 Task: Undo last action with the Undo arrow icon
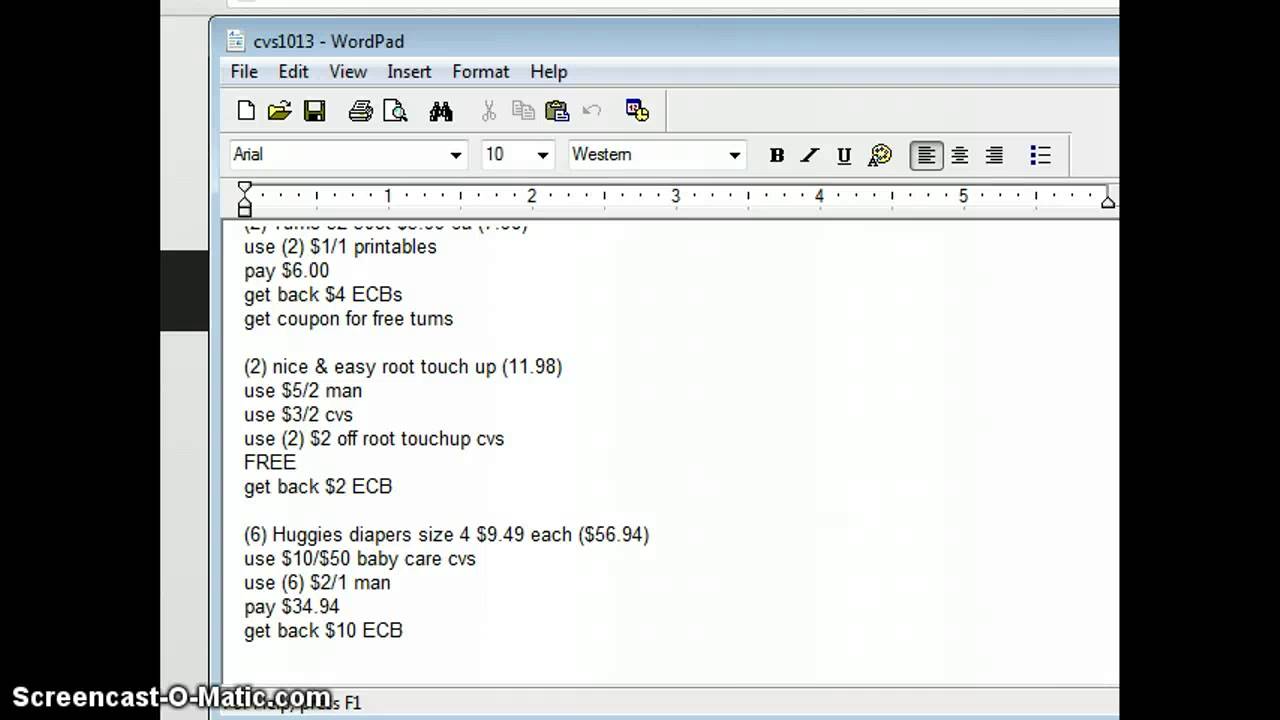pos(591,111)
